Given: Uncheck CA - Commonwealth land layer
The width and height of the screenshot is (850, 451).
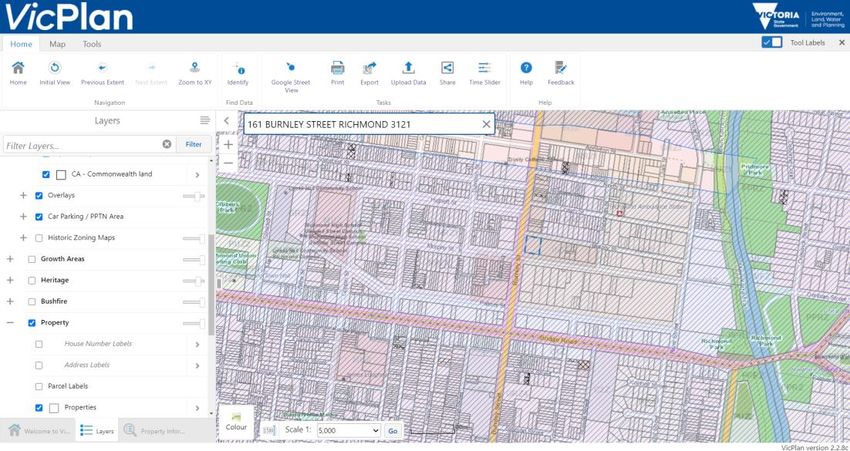Looking at the screenshot, I should 46,175.
